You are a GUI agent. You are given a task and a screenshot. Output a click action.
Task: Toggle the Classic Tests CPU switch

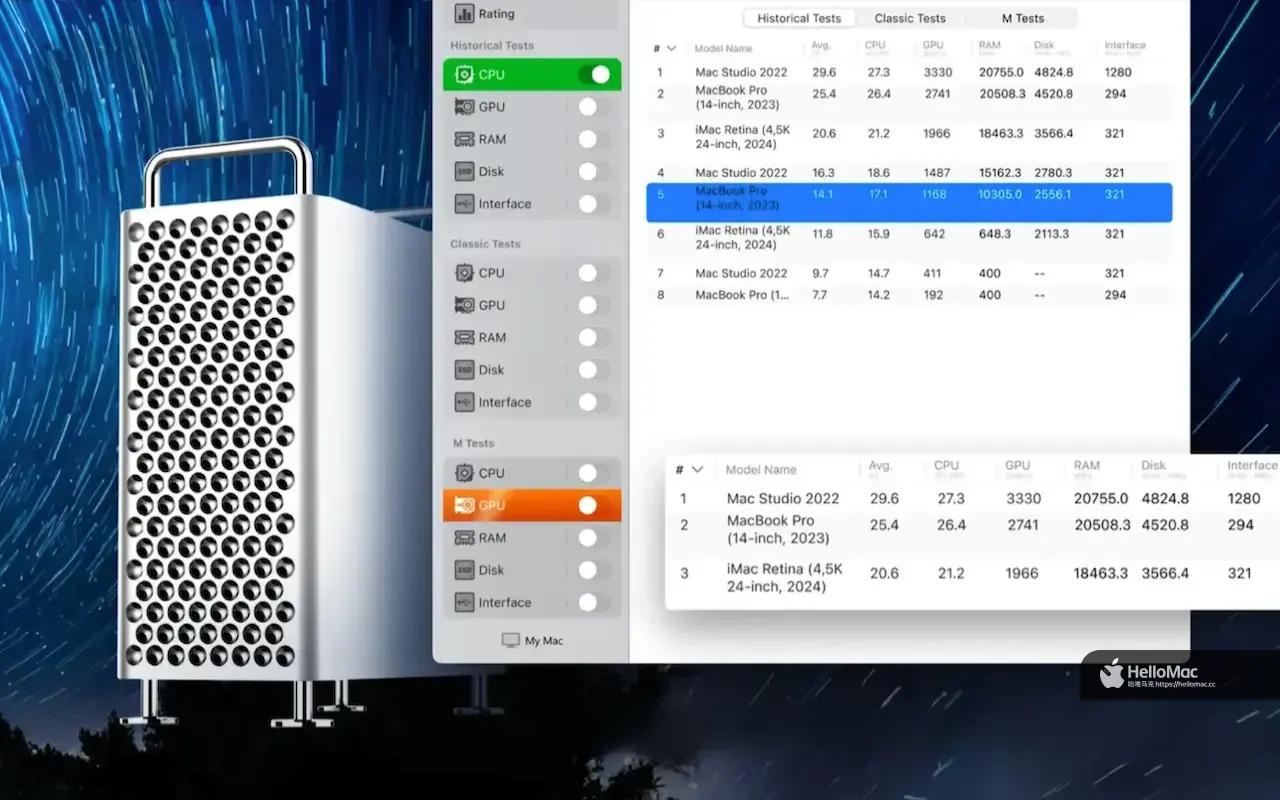pyautogui.click(x=594, y=273)
